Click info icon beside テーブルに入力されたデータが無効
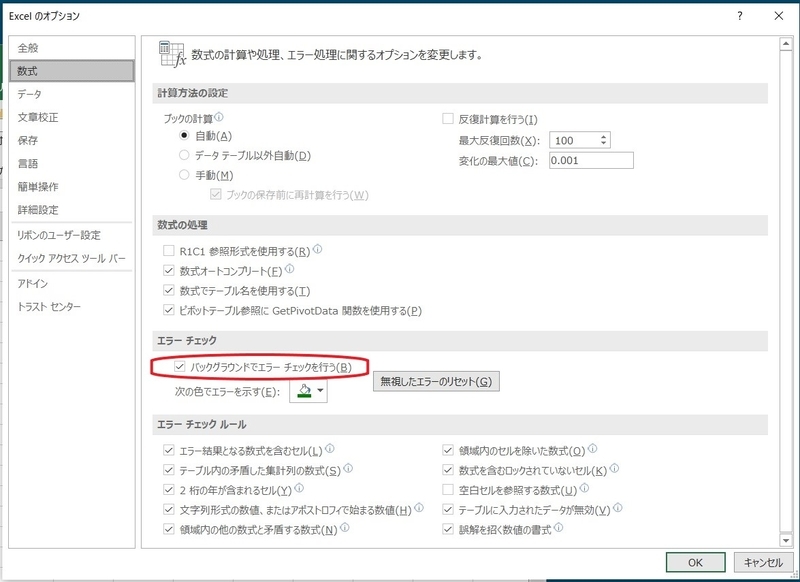800x582 pixels. click(618, 508)
